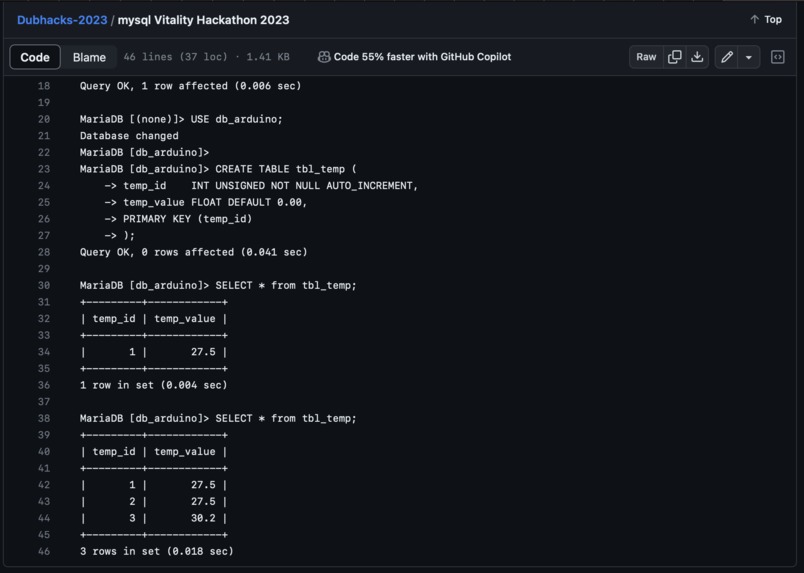Click the SELECT statement on line 38
The image size is (804, 573).
[218, 418]
